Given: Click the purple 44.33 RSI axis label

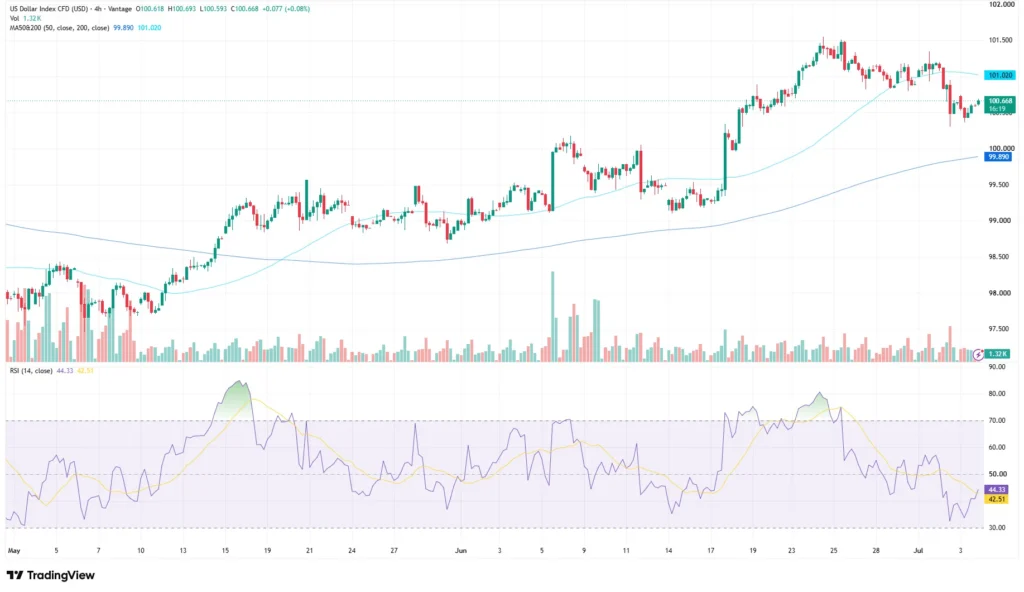Looking at the screenshot, I should tap(997, 489).
